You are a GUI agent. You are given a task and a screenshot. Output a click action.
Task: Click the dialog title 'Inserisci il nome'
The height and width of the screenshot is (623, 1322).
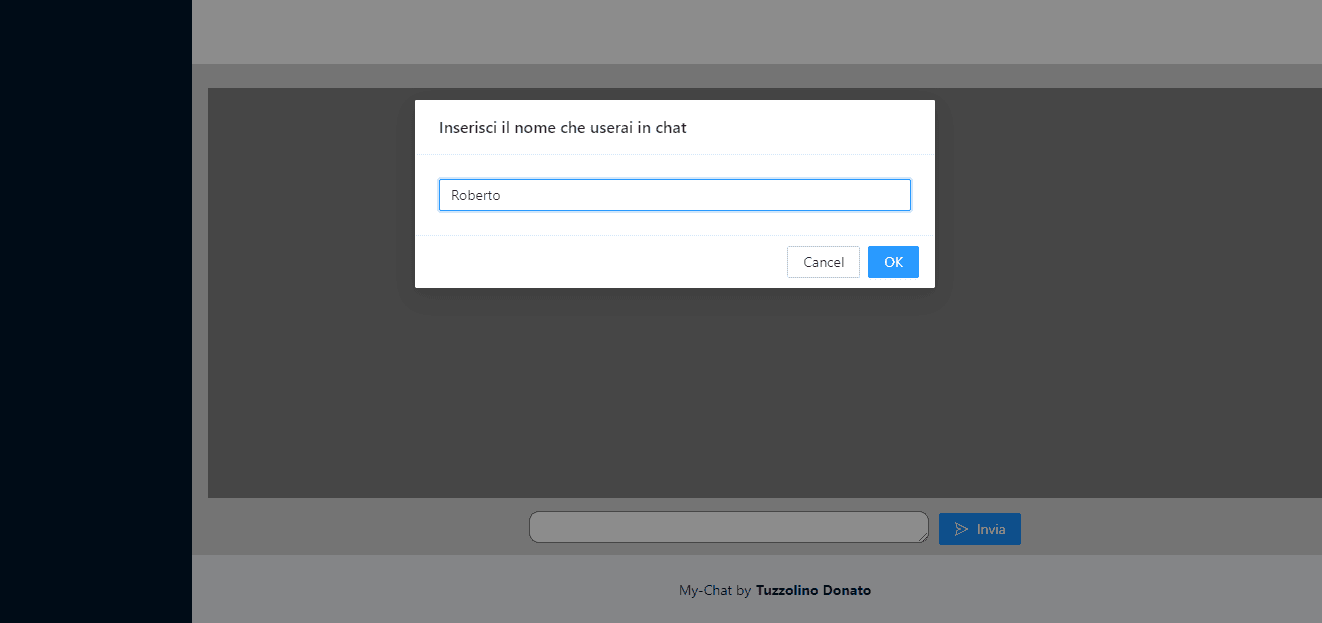(x=562, y=128)
